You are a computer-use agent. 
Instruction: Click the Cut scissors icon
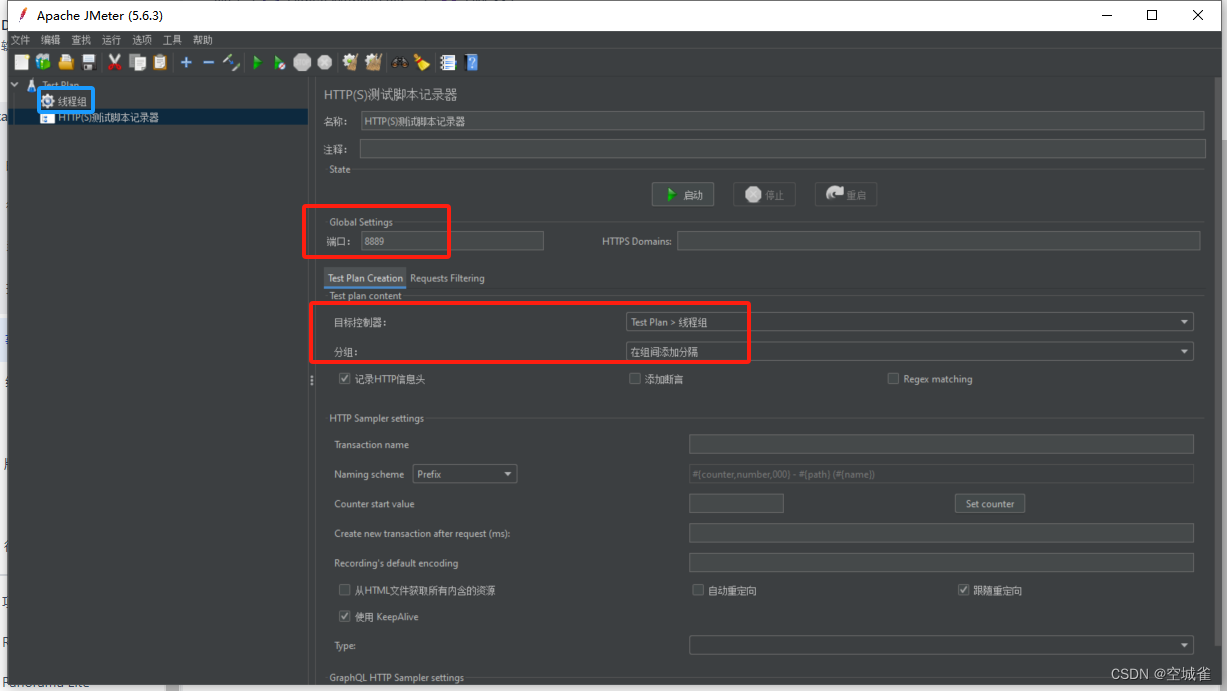pos(115,62)
